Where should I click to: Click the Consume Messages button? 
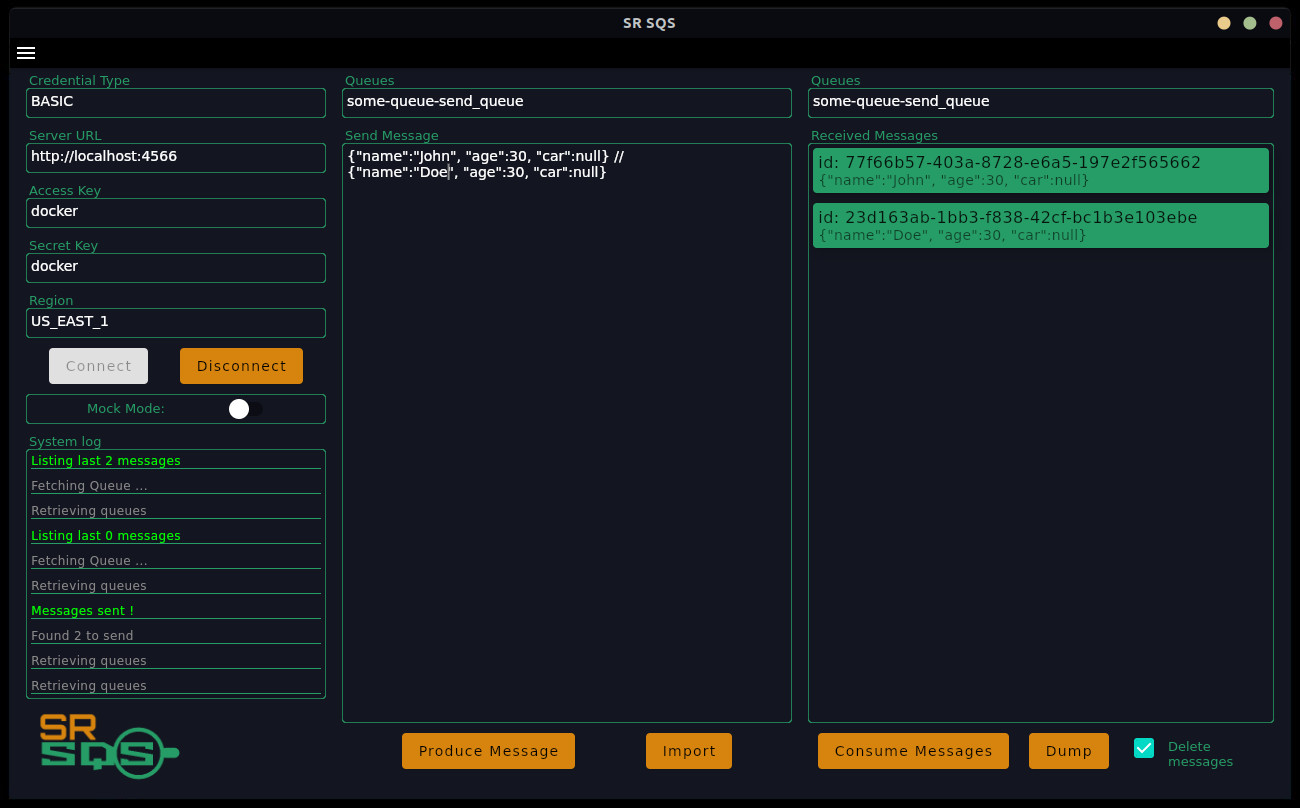click(913, 751)
